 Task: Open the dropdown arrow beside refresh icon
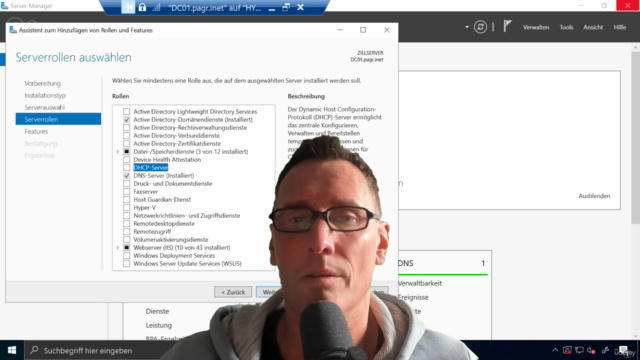click(467, 27)
